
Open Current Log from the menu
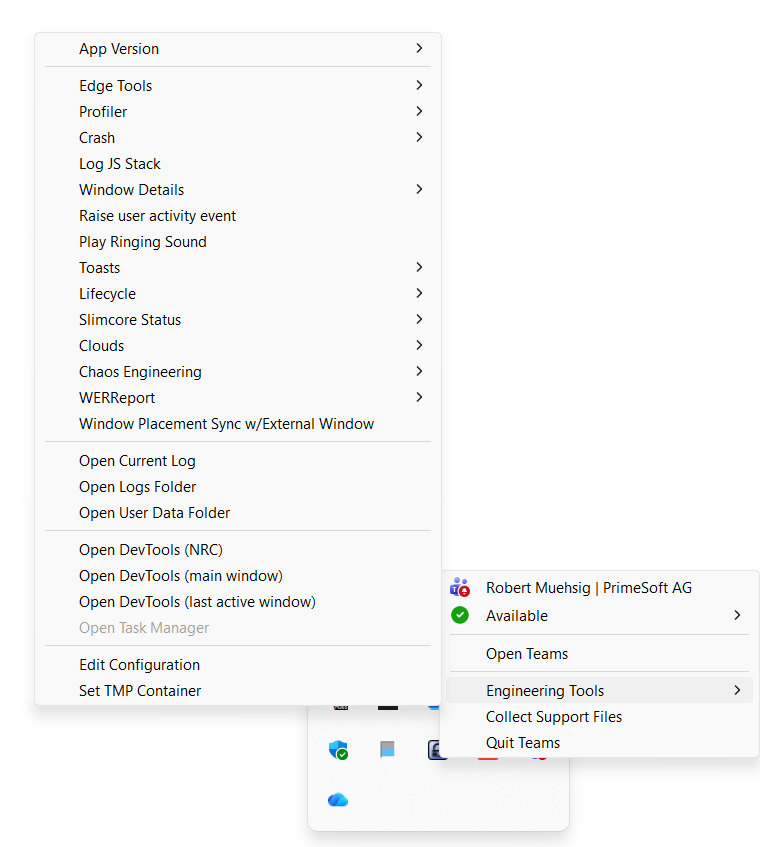[137, 461]
